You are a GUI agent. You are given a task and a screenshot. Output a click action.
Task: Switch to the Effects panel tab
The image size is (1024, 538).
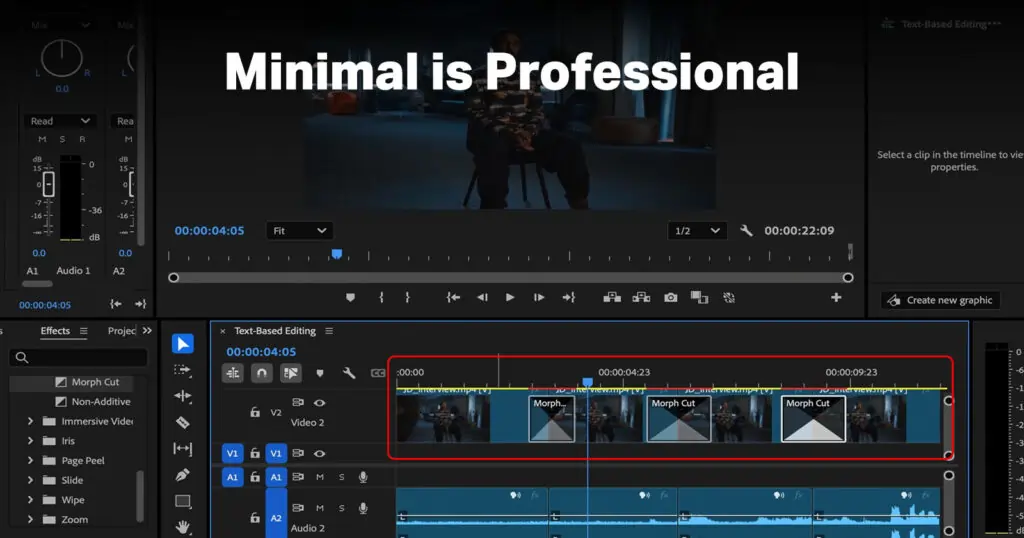pos(55,331)
